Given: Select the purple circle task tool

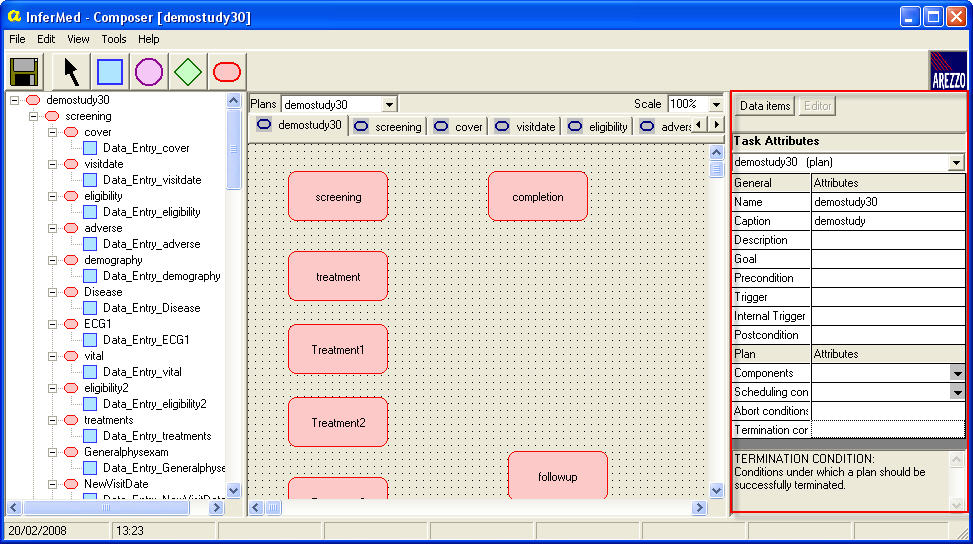Looking at the screenshot, I should 149,72.
